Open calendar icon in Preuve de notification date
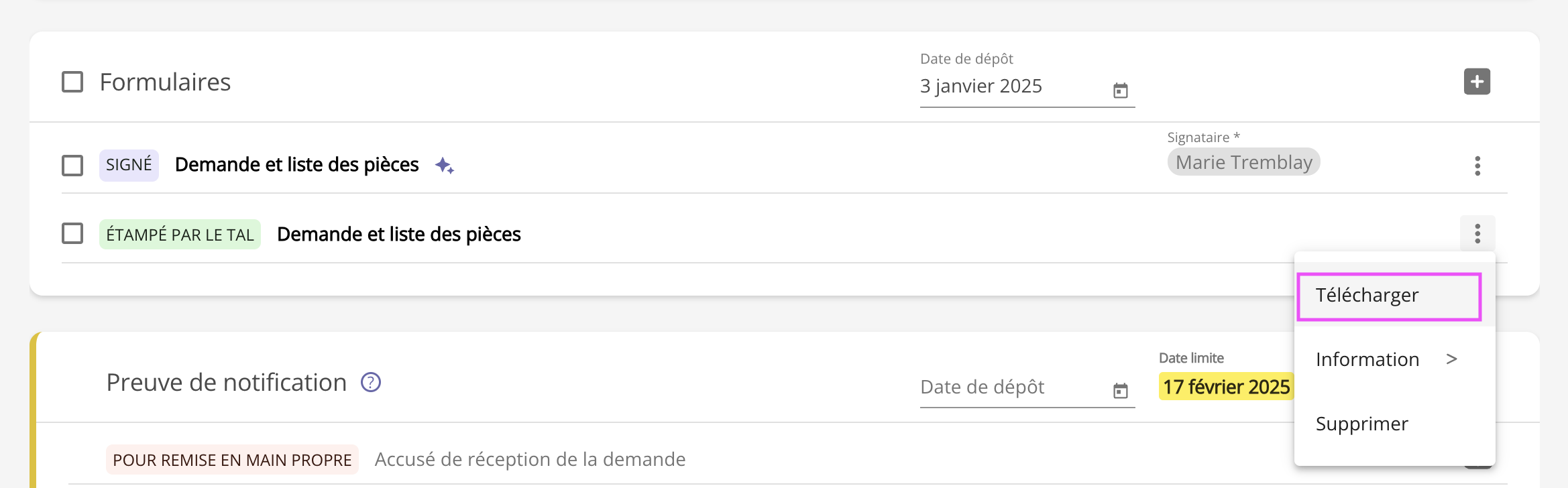Viewport: 1568px width, 488px height. point(1120,391)
